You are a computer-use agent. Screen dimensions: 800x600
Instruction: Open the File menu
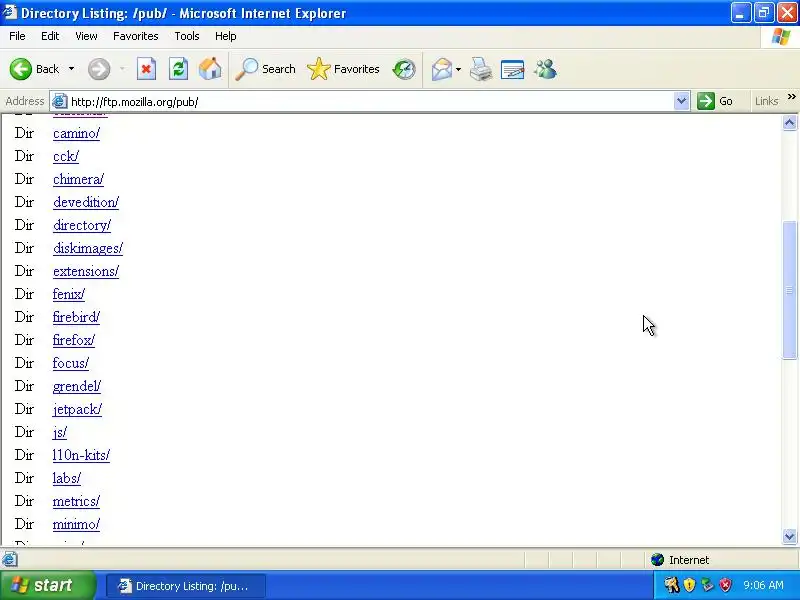coord(17,36)
